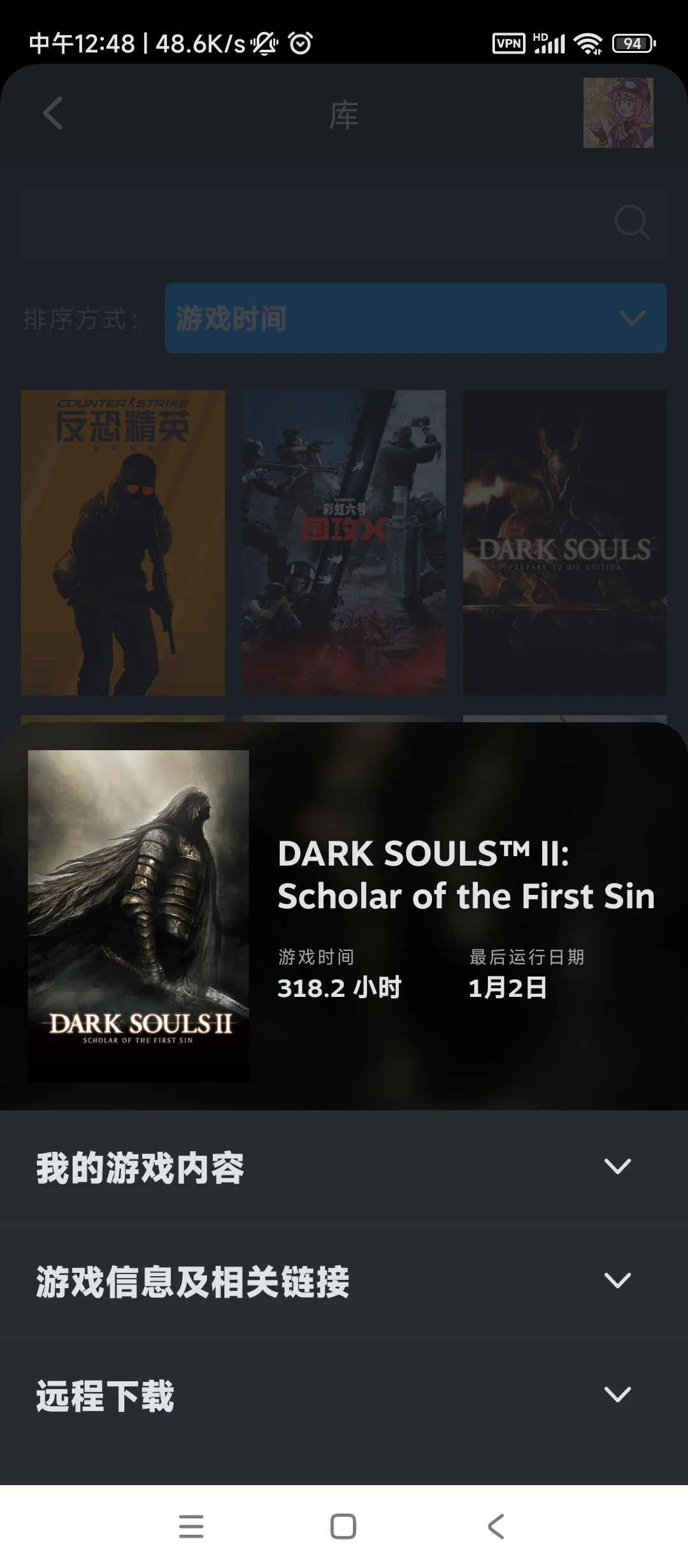Tap the battery indicator in status bar
This screenshot has width=688, height=1568.
633,43
